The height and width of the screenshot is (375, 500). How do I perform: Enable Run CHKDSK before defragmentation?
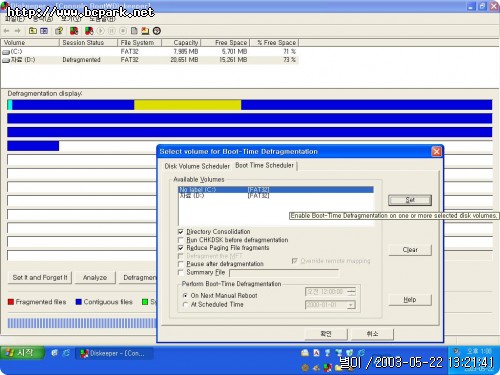tap(181, 240)
